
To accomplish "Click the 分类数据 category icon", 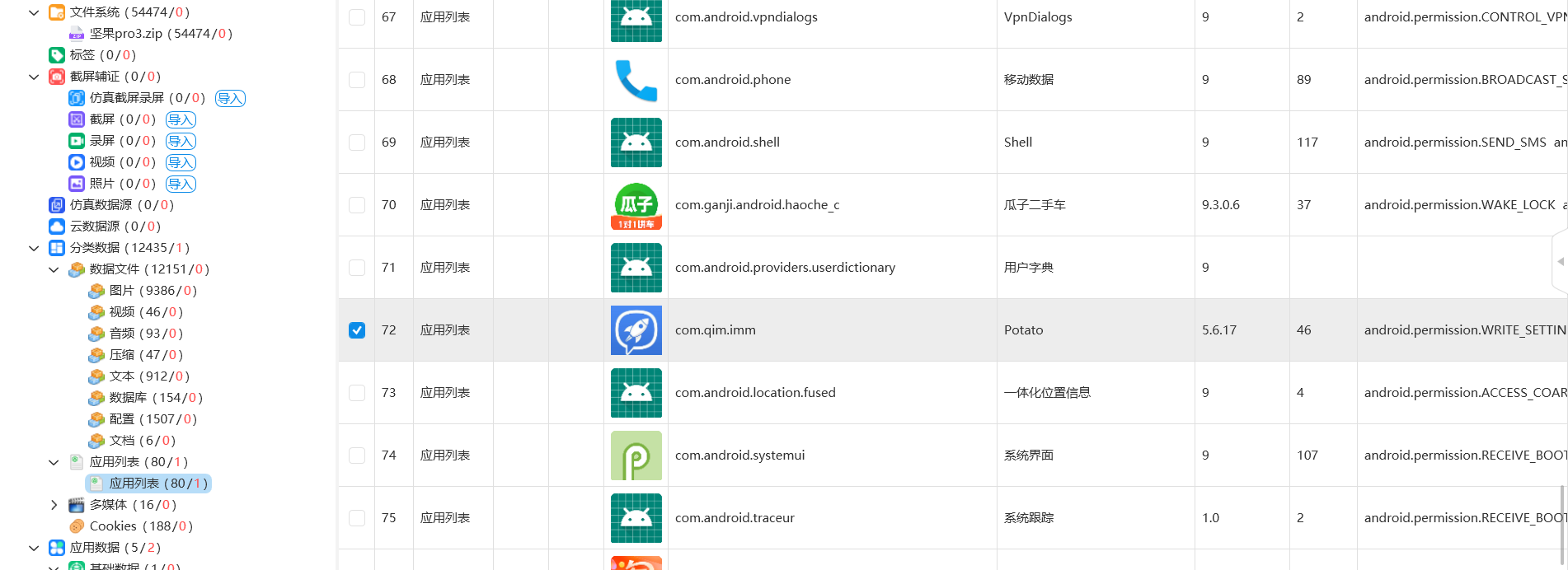I will click(x=57, y=248).
